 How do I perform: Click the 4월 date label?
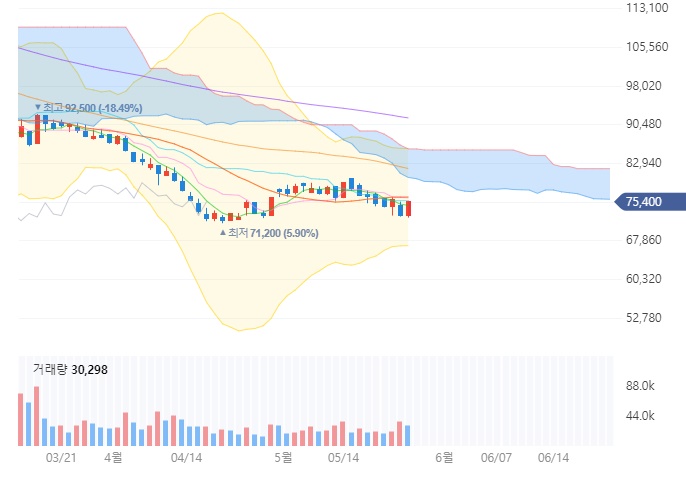[113, 458]
